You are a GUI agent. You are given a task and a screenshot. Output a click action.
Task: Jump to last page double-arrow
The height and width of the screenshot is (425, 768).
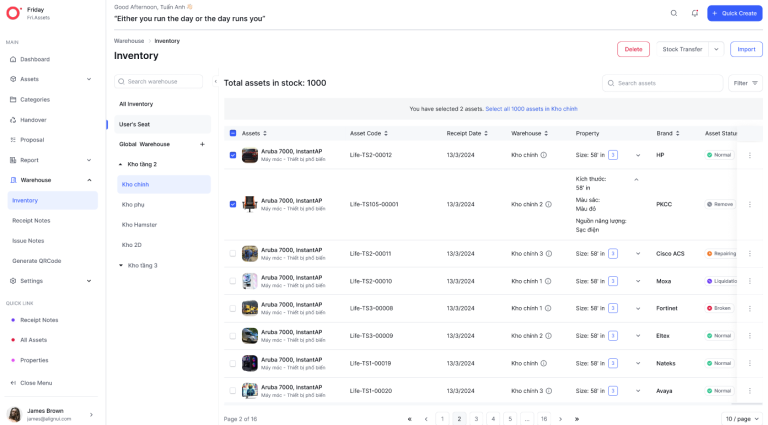577,419
